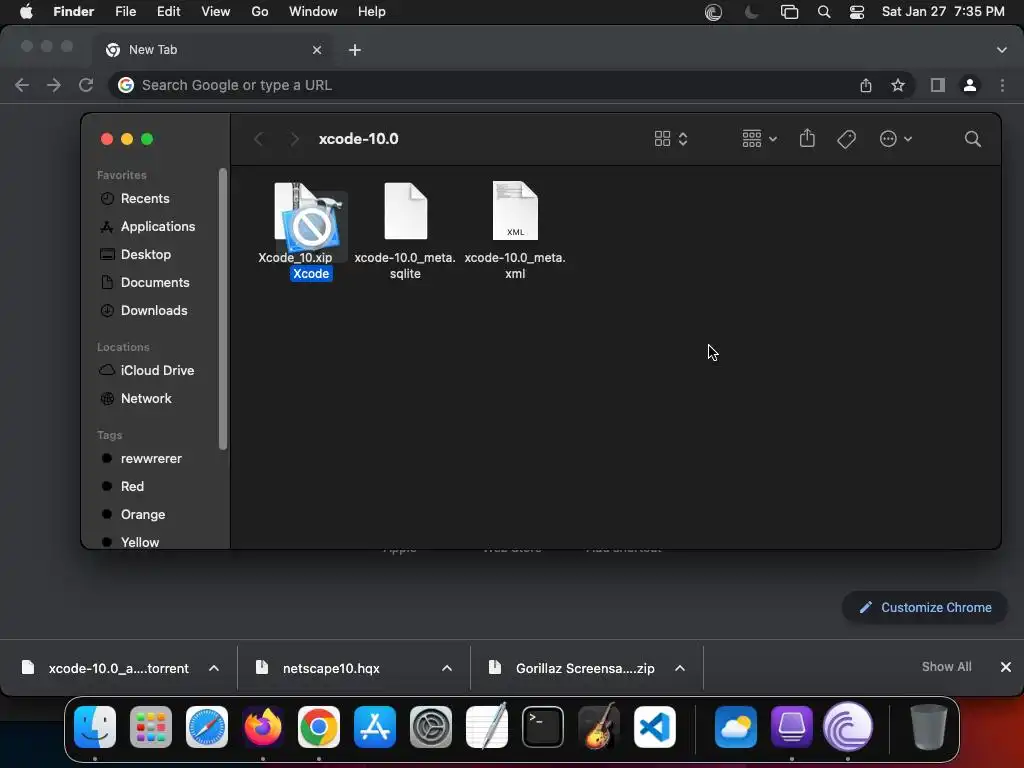Launch Visual Studio Code from Dock

(x=654, y=727)
